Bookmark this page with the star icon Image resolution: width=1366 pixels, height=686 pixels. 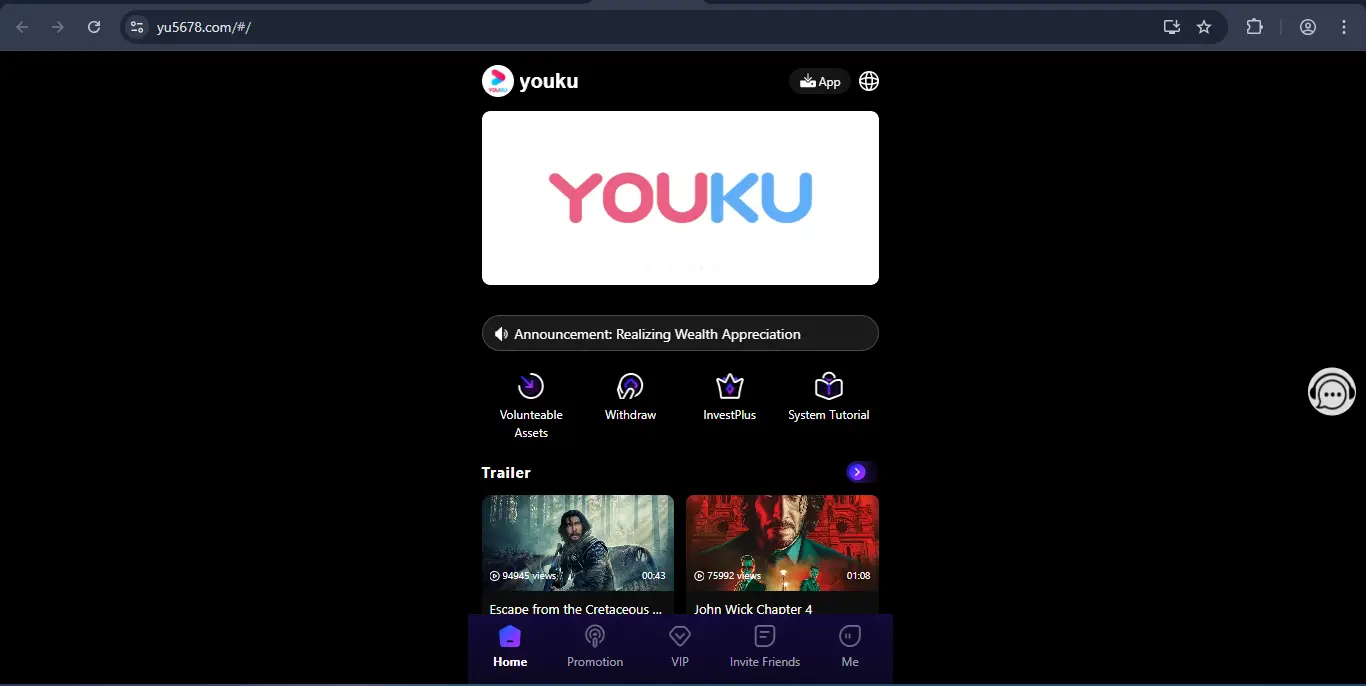click(x=1204, y=27)
